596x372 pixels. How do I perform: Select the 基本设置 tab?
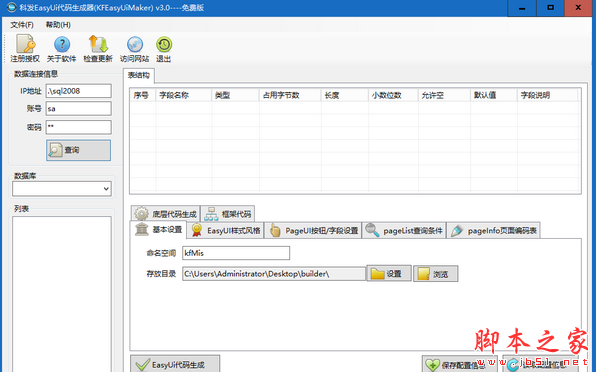(158, 230)
